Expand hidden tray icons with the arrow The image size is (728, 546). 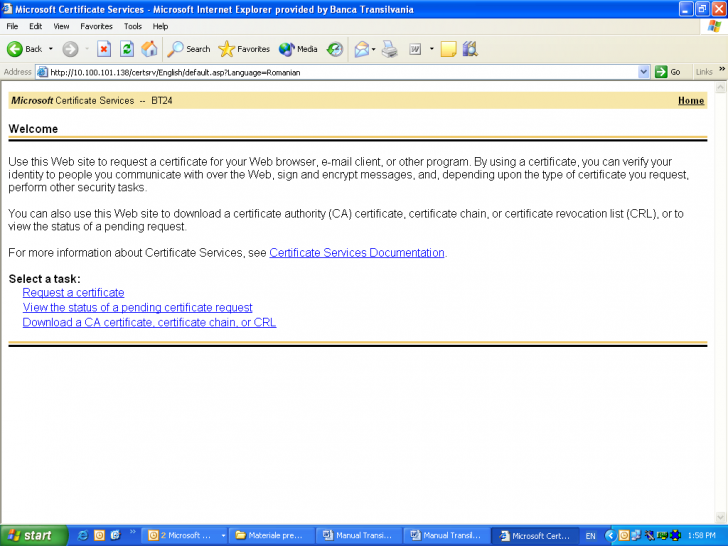click(x=611, y=535)
